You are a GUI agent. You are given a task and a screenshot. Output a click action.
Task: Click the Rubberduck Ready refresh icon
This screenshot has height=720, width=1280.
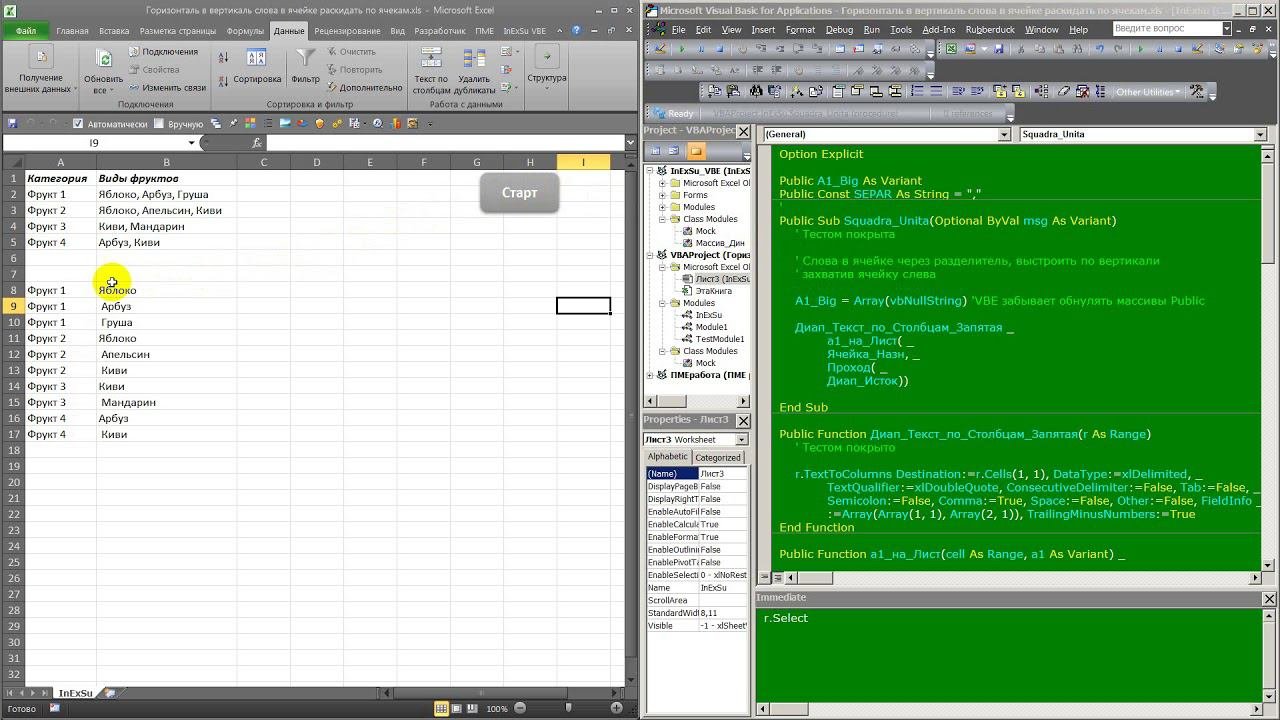(x=657, y=113)
